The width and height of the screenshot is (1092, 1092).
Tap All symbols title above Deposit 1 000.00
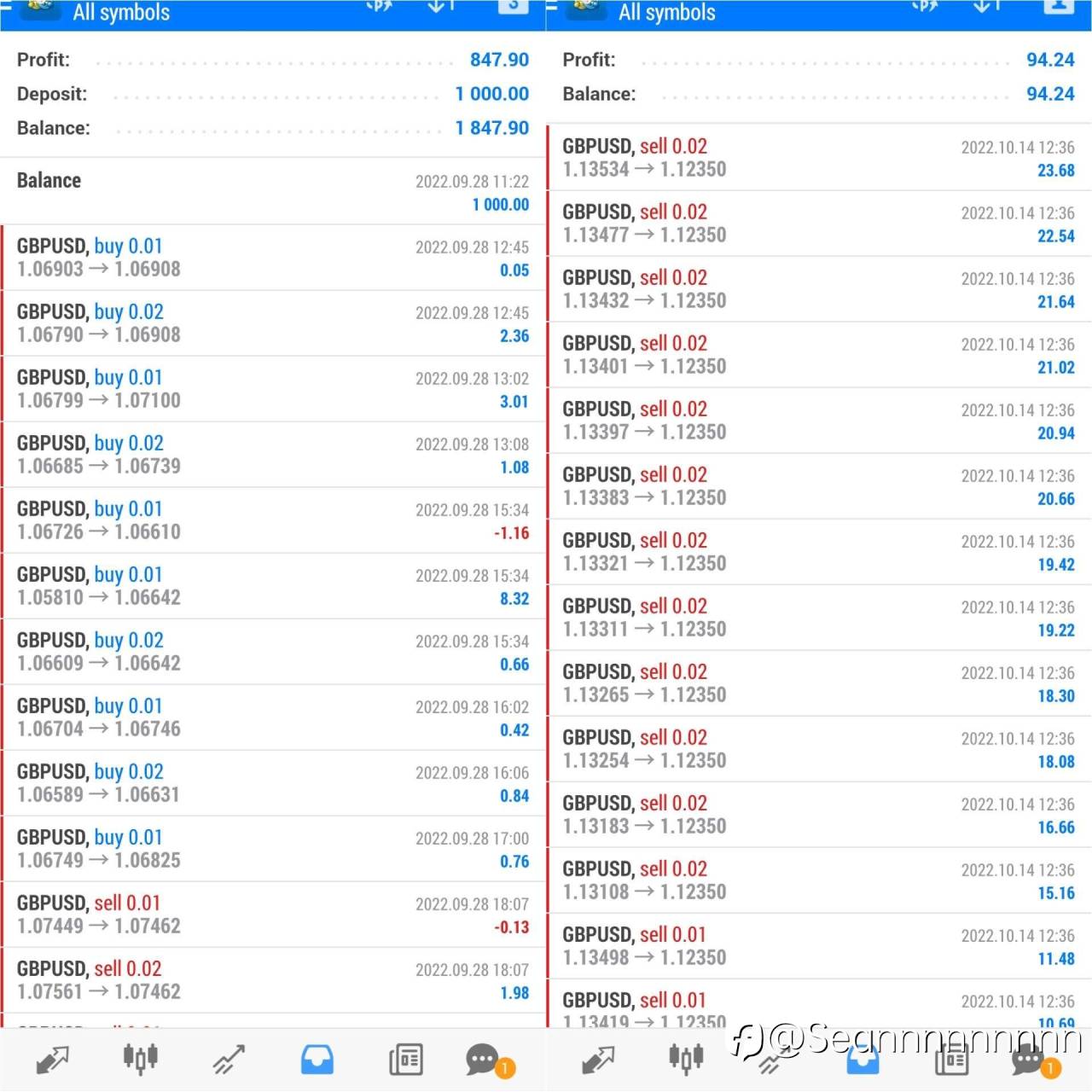coord(121,12)
